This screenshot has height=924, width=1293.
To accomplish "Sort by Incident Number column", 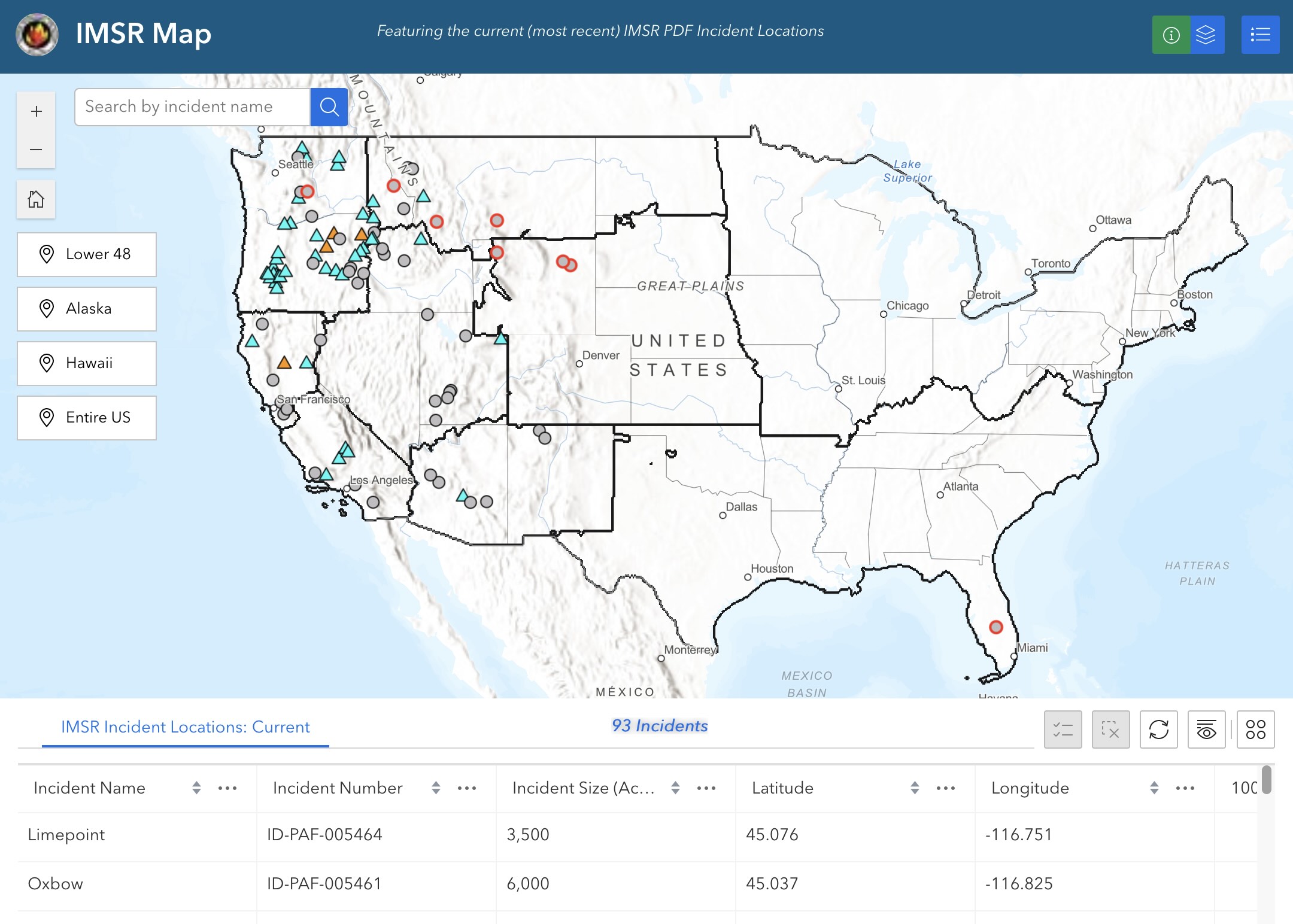I will tap(436, 788).
